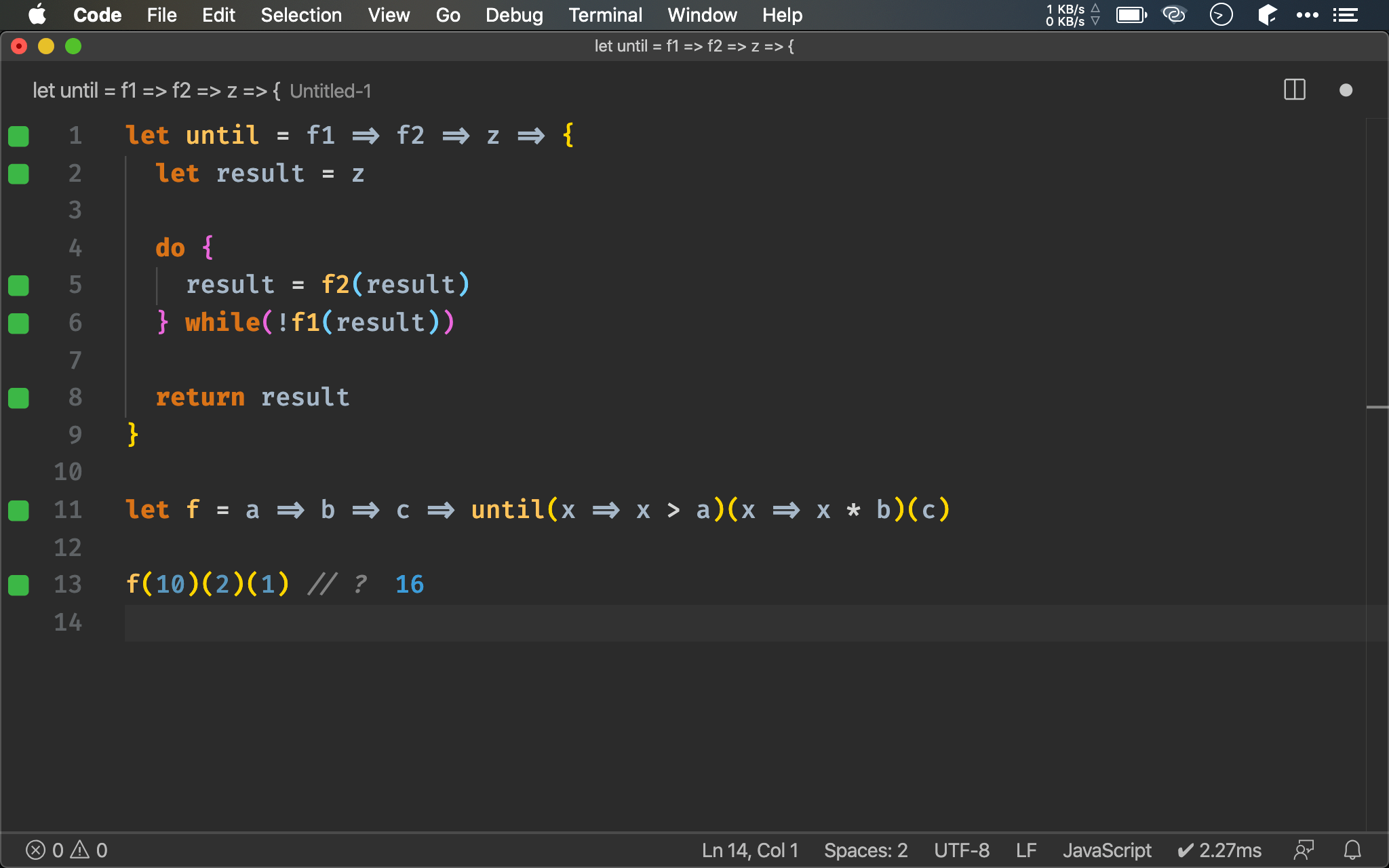Screen dimensions: 1389x868
Task: Open the Terminal menu
Action: coord(605,15)
